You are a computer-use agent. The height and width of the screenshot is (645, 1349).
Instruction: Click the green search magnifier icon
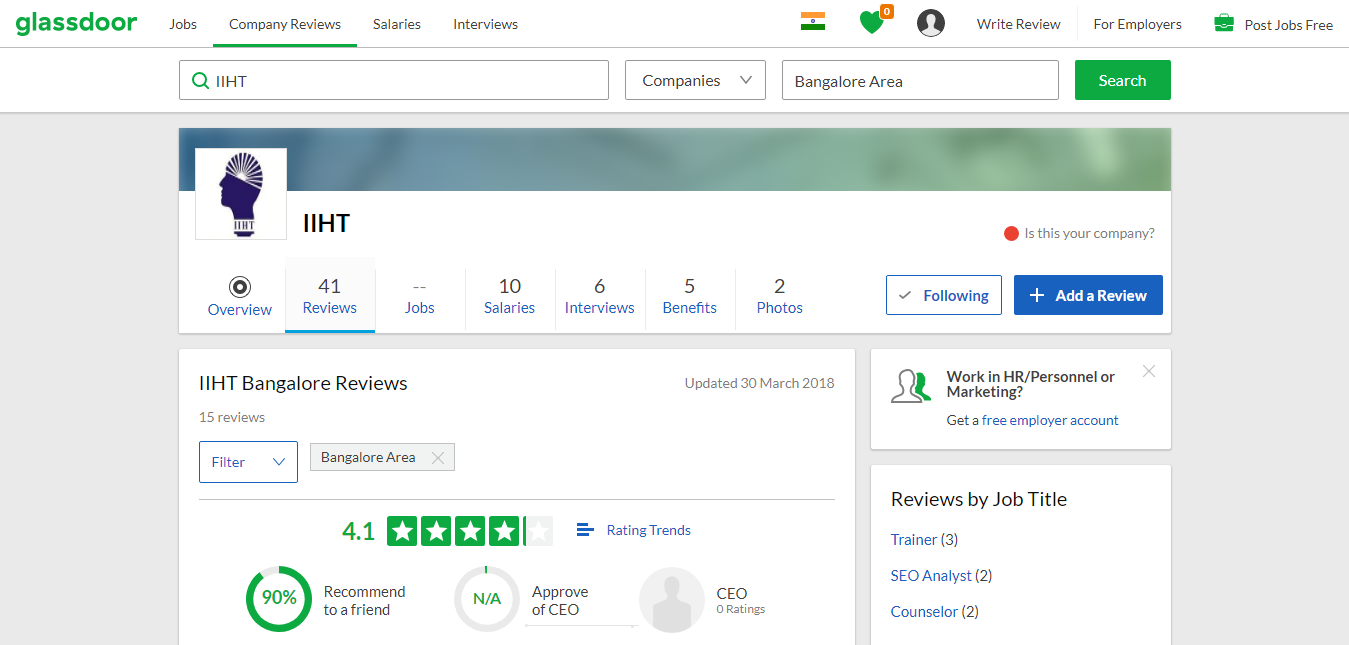click(x=200, y=79)
